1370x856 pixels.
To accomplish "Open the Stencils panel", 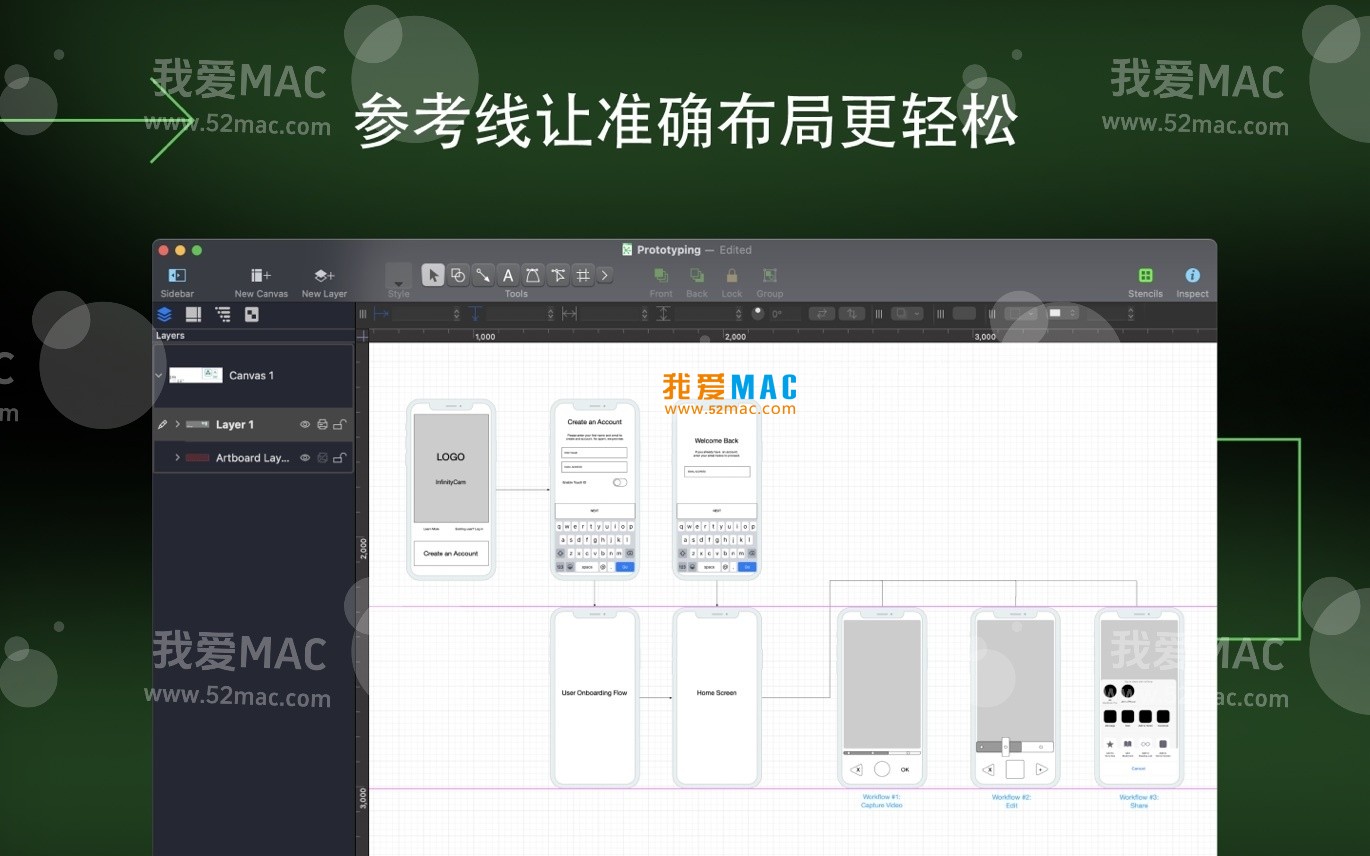I will click(1145, 276).
